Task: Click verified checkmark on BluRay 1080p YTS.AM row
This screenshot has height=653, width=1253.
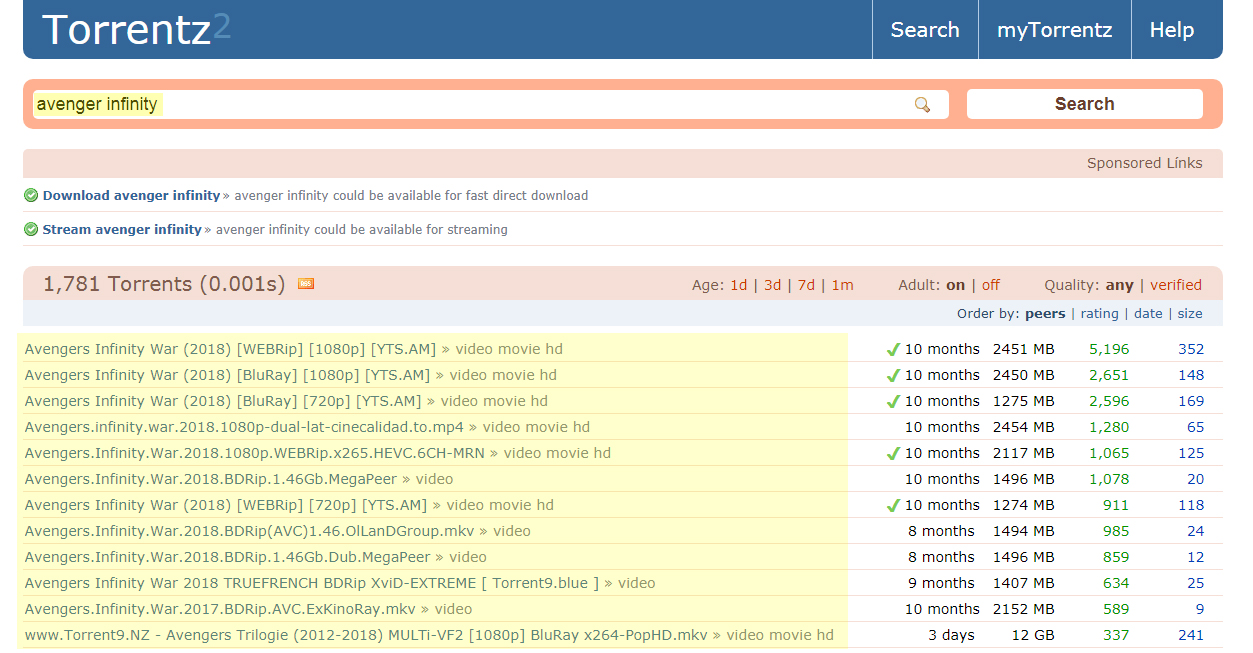Action: pyautogui.click(x=893, y=375)
